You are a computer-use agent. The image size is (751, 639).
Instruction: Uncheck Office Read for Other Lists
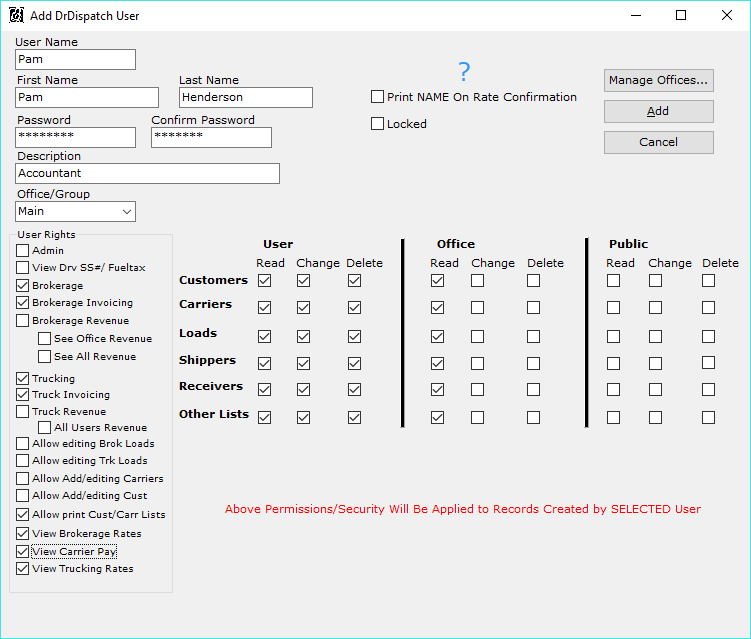tap(437, 418)
